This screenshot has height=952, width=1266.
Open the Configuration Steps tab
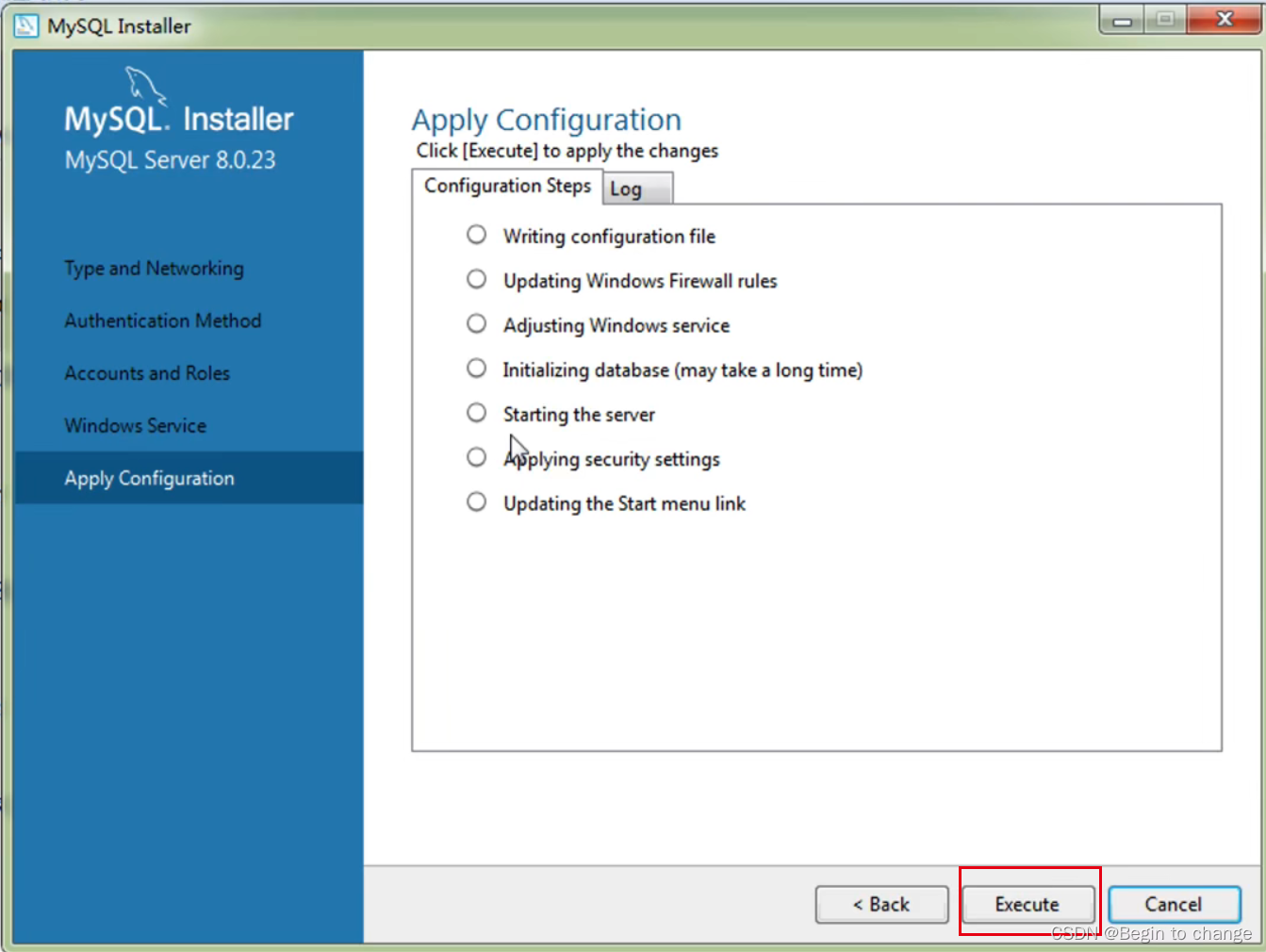pos(507,186)
